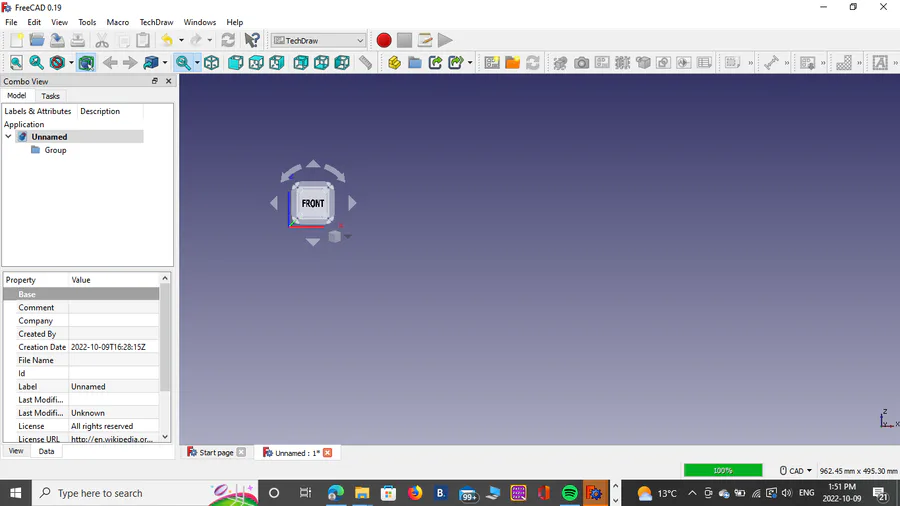Open a document with the folder icon
900x506 pixels.
37,40
